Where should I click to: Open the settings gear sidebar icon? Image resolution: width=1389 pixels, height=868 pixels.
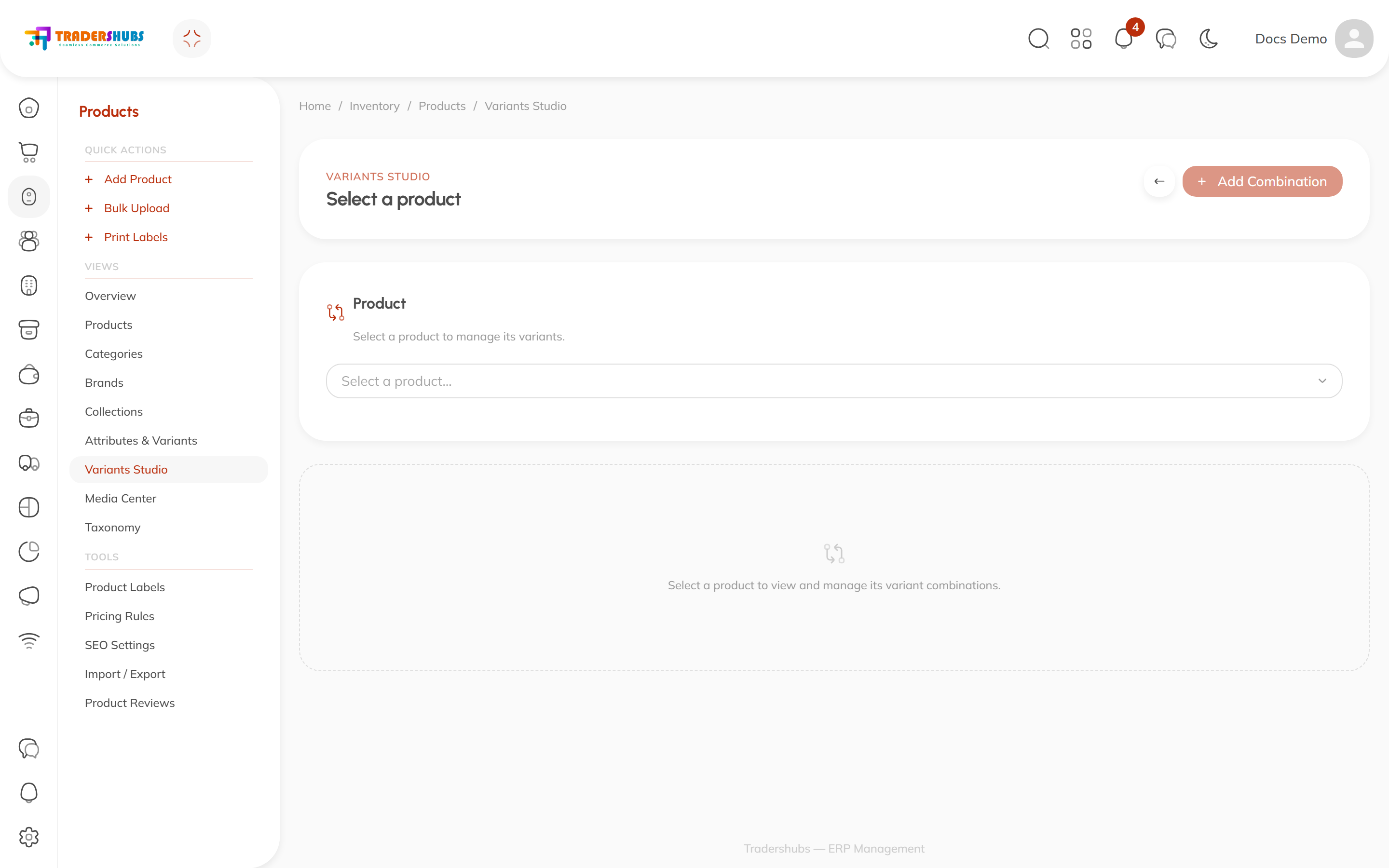(x=29, y=837)
